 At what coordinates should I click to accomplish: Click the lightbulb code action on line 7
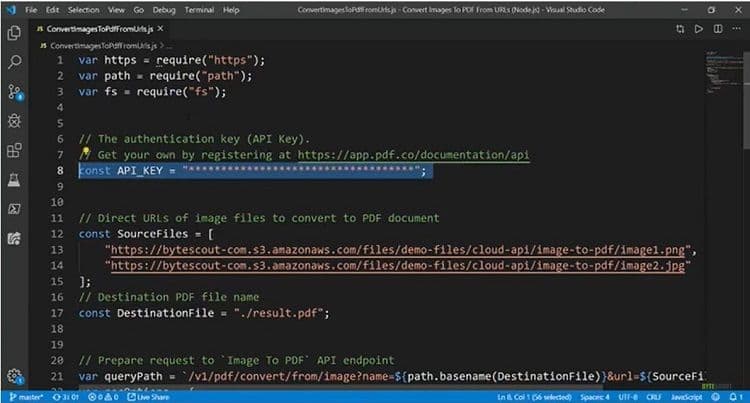click(x=86, y=155)
